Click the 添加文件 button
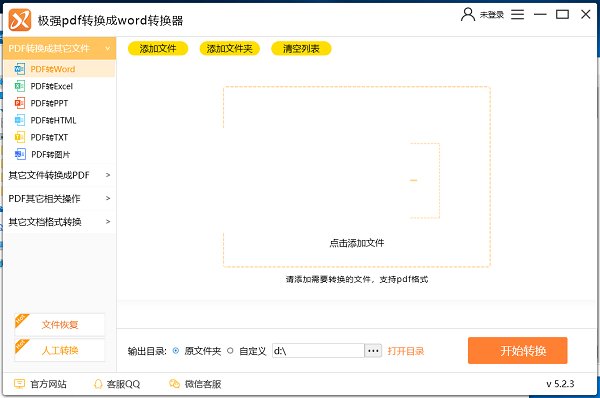The image size is (600, 398). coord(158,49)
